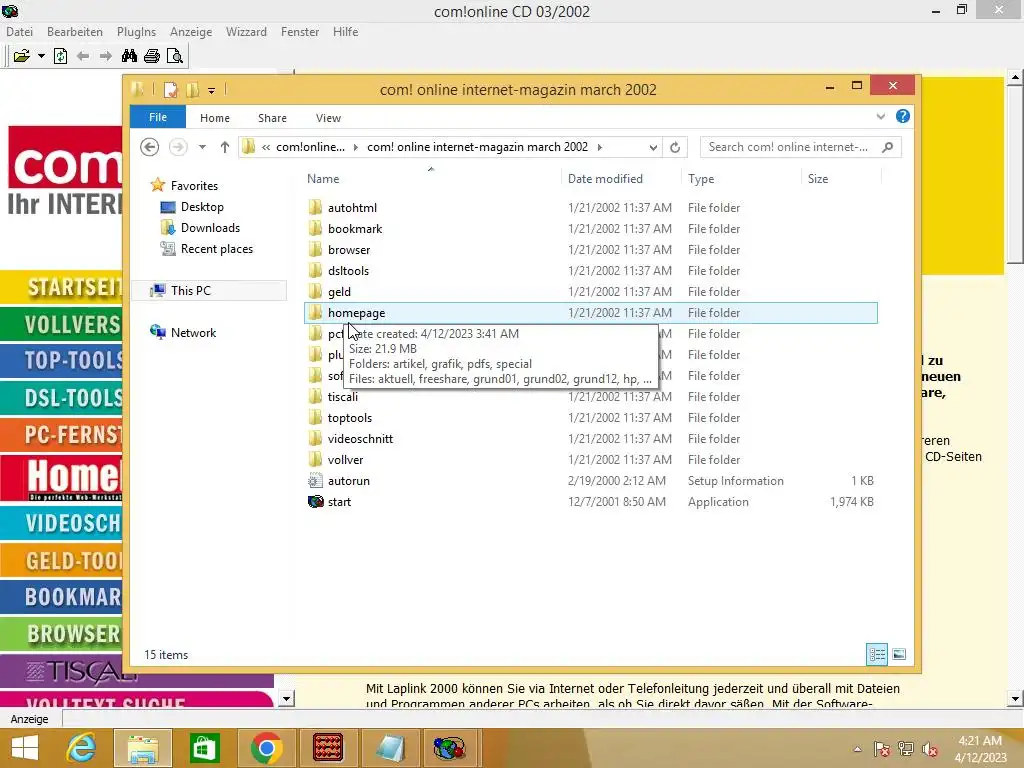Screen dimensions: 1024x768
Task: Sort by the Size column header
Action: tap(818, 179)
